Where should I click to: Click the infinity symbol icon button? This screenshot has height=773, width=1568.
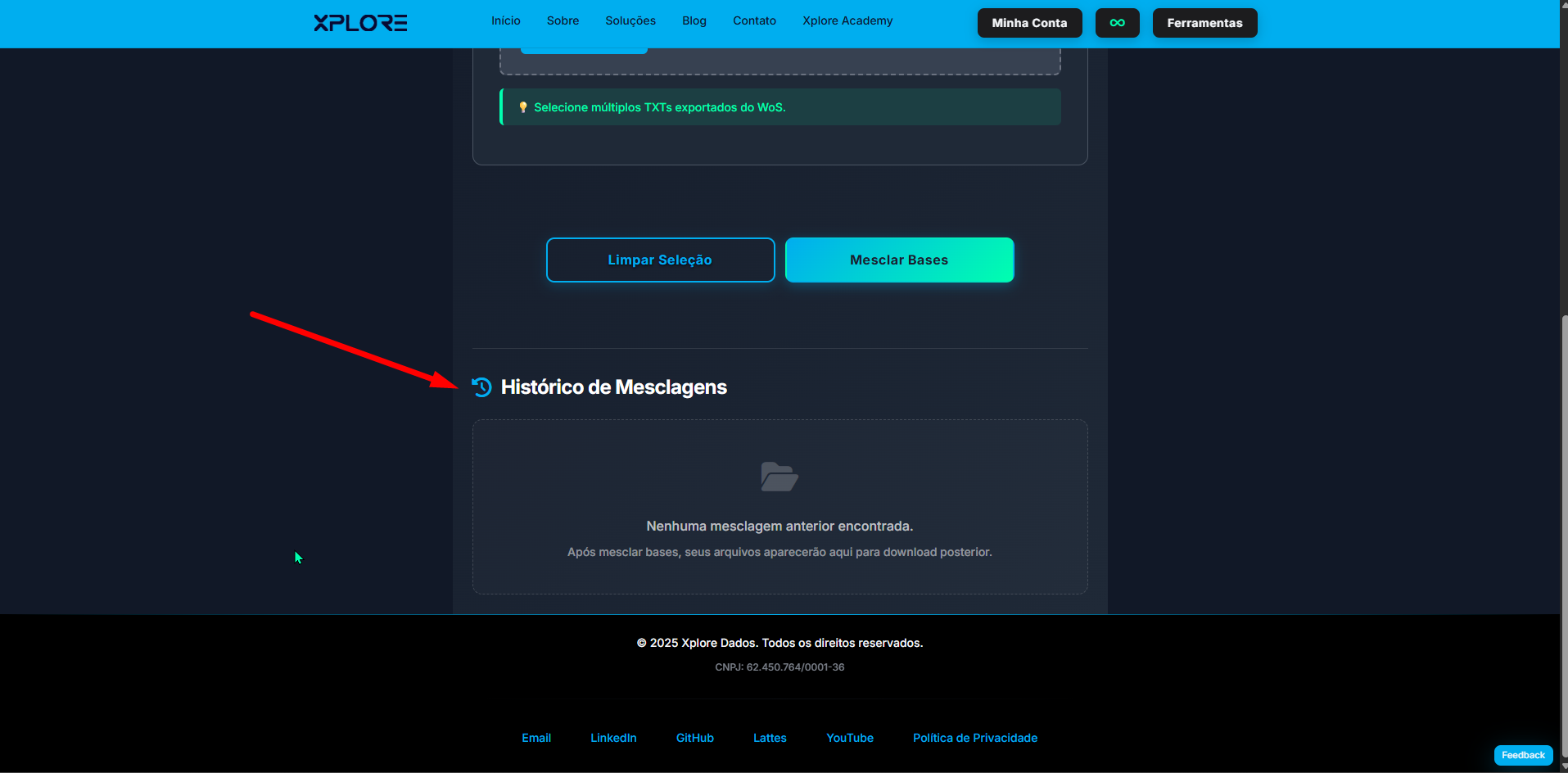point(1117,23)
